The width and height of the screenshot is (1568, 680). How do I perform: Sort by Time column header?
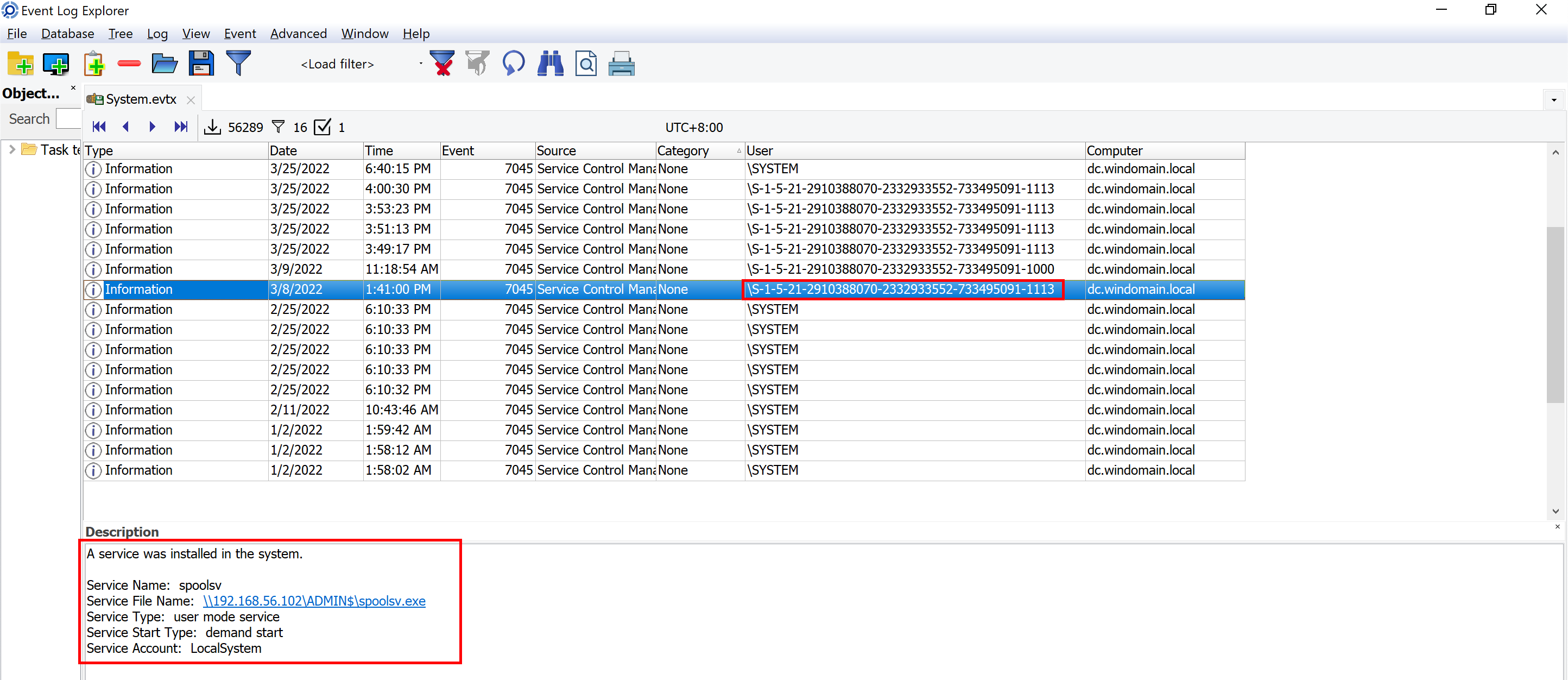point(402,150)
